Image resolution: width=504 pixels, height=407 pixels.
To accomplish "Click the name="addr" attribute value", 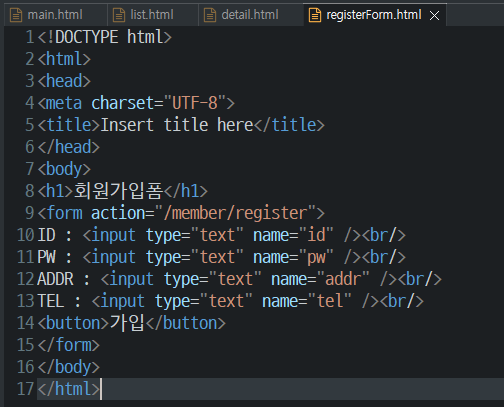I will (x=343, y=279).
